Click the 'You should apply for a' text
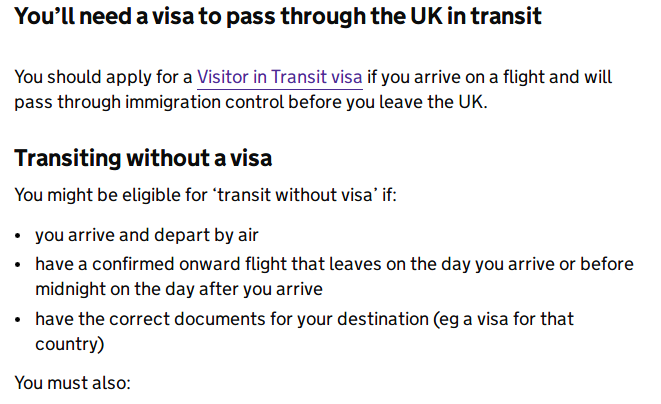 (x=103, y=77)
